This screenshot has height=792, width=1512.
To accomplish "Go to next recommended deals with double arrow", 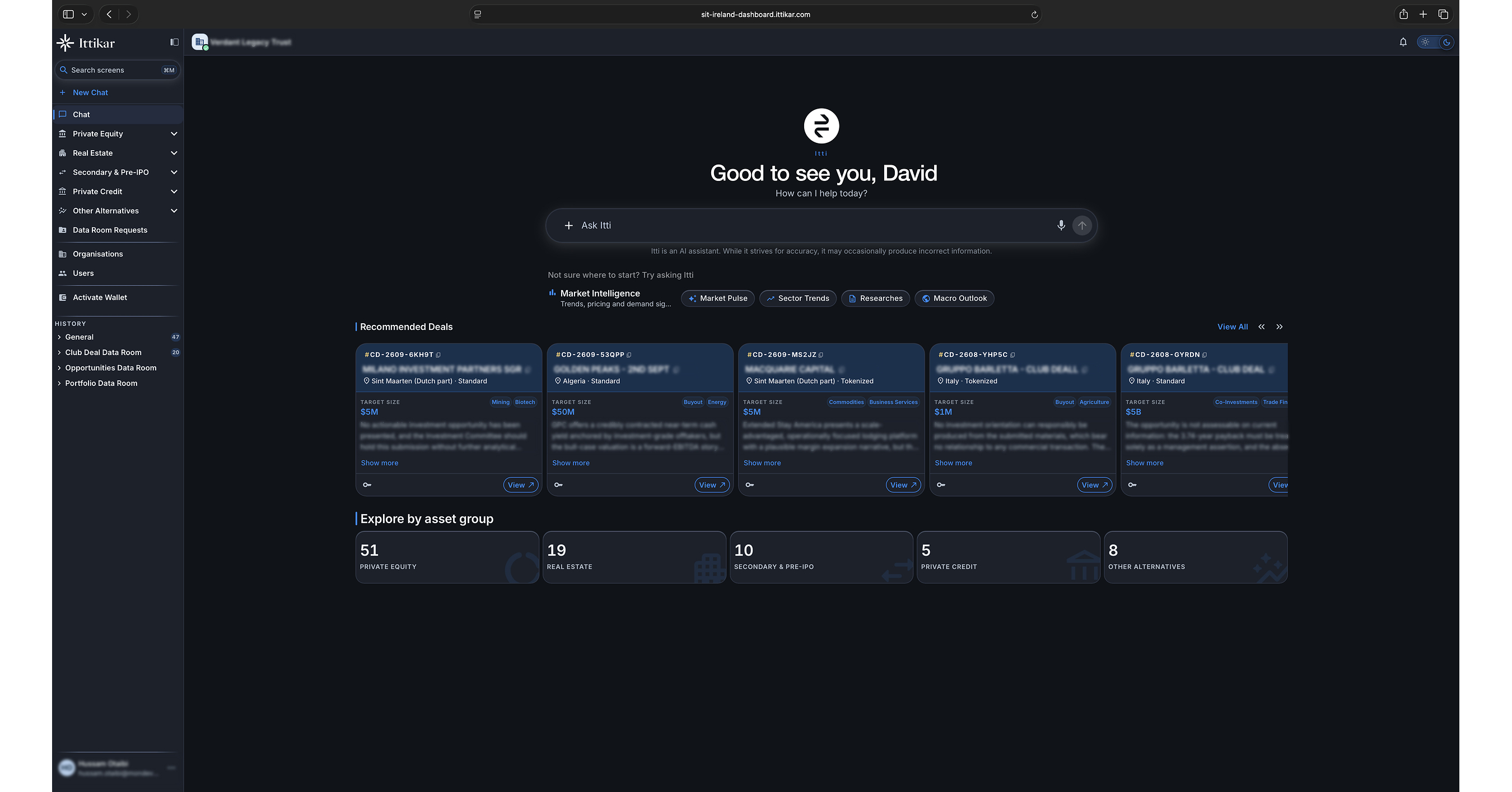I will pyautogui.click(x=1280, y=327).
